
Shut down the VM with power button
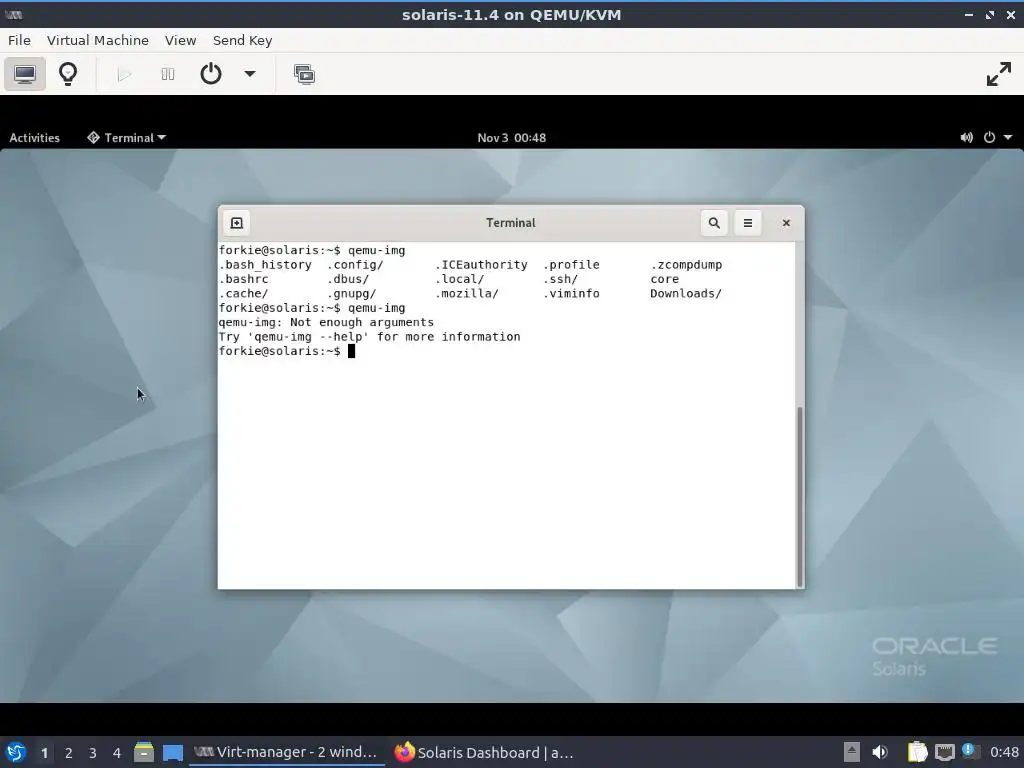click(x=210, y=74)
